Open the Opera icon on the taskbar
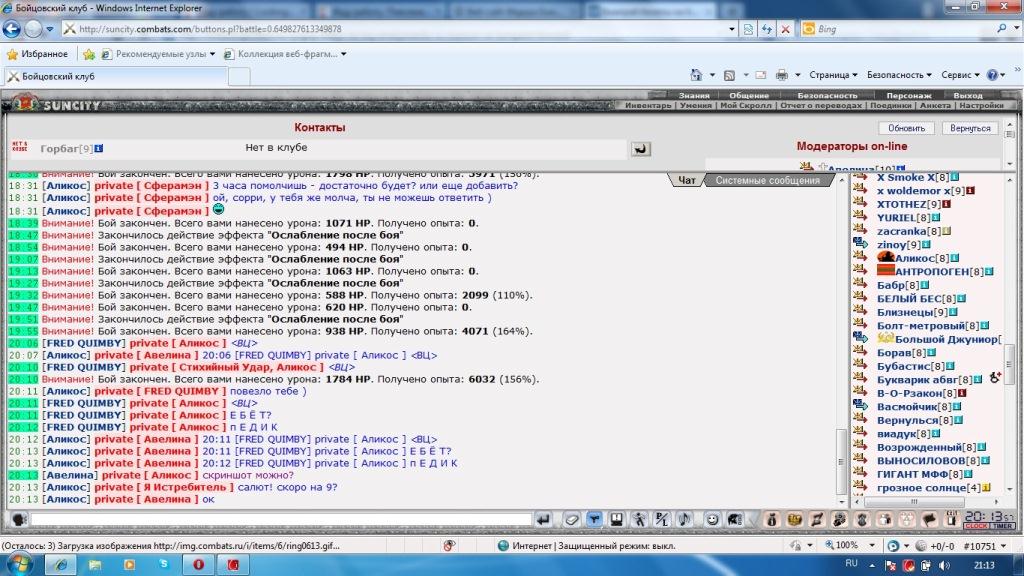The height and width of the screenshot is (576, 1024). pyautogui.click(x=199, y=564)
